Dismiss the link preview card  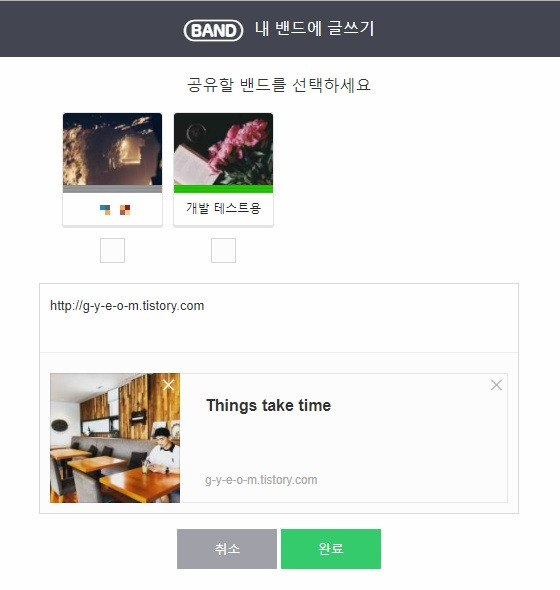point(496,385)
